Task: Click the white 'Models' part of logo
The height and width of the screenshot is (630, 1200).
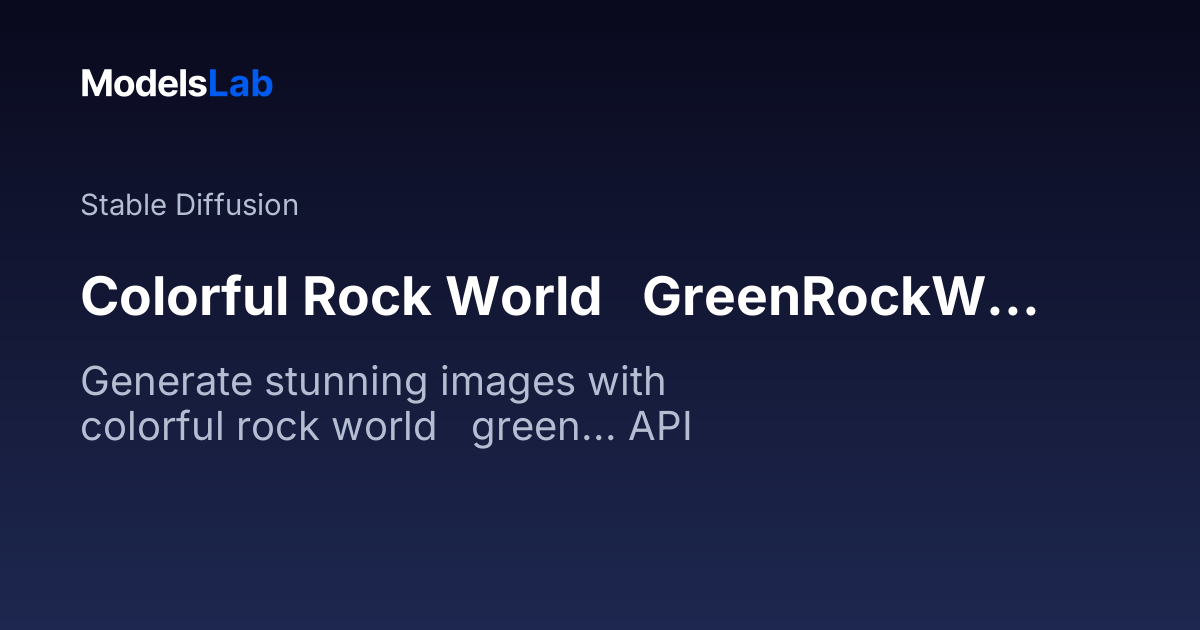Action: pyautogui.click(x=144, y=84)
